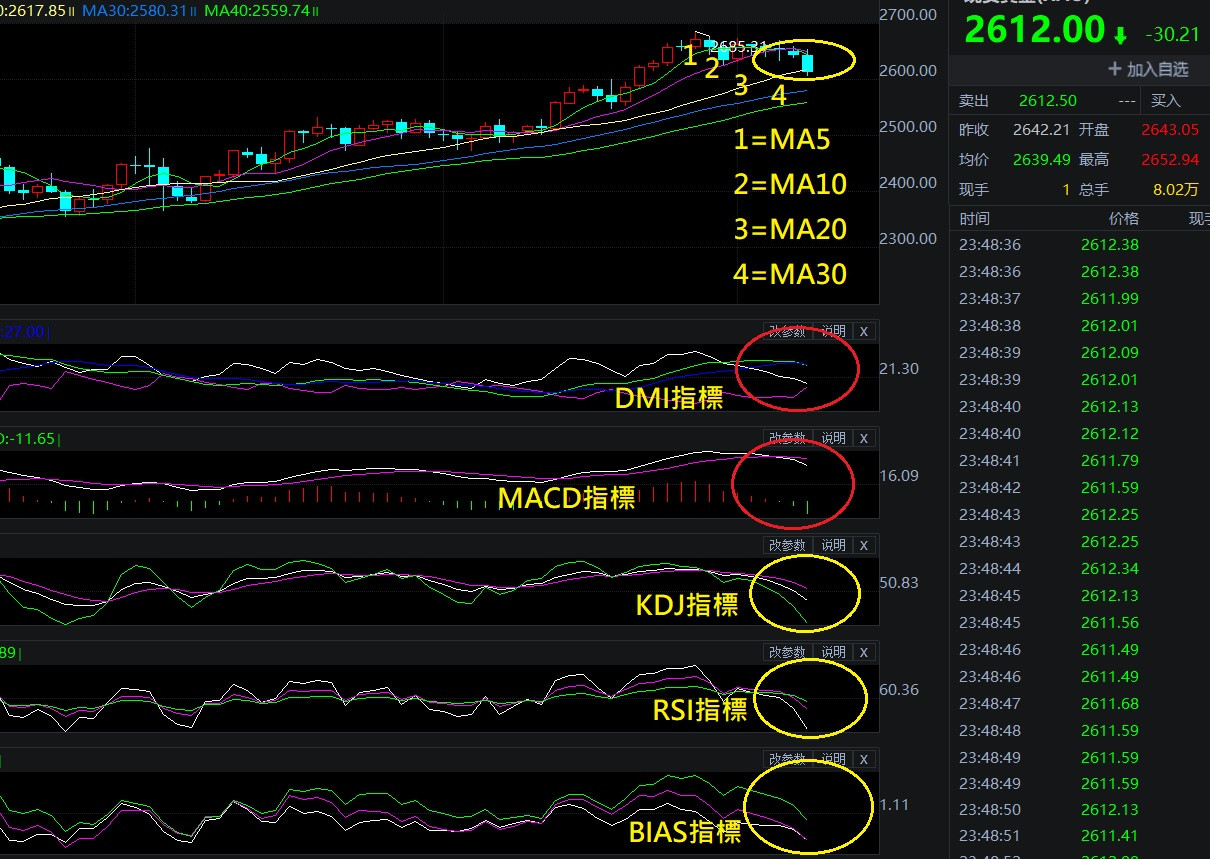This screenshot has width=1210, height=859.
Task: Click the 总手 value 8.02万
Action: click(x=1176, y=188)
